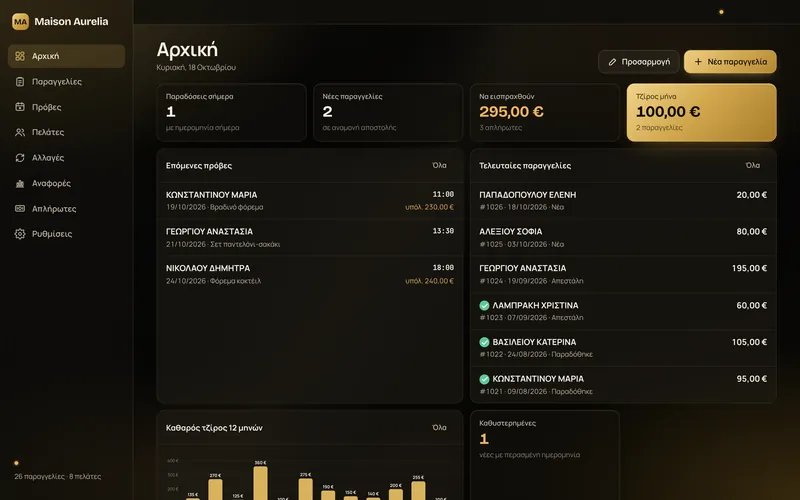
Task: Click balance υπόλ. 240,00 €
Action: pyautogui.click(x=429, y=281)
